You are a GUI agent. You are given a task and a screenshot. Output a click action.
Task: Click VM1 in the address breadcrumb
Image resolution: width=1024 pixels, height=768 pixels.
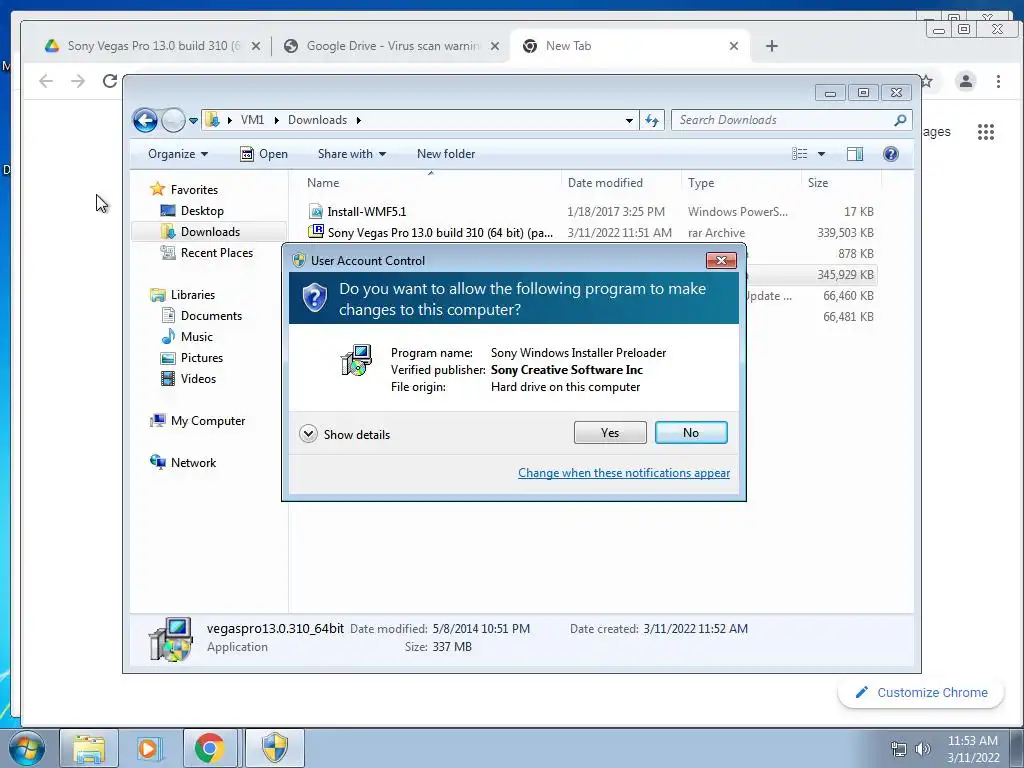[x=252, y=120]
